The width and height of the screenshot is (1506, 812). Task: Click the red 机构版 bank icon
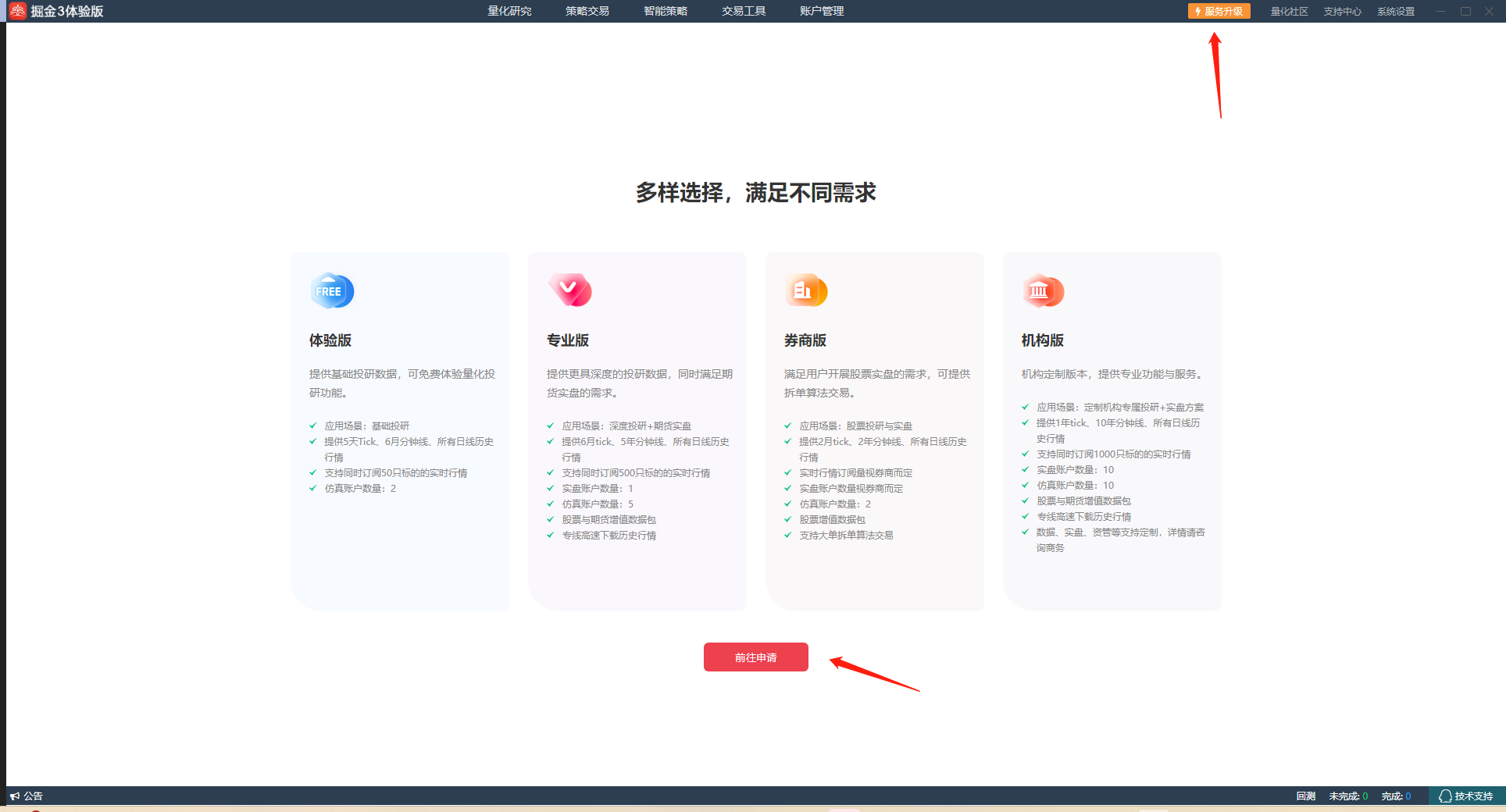[x=1043, y=291]
